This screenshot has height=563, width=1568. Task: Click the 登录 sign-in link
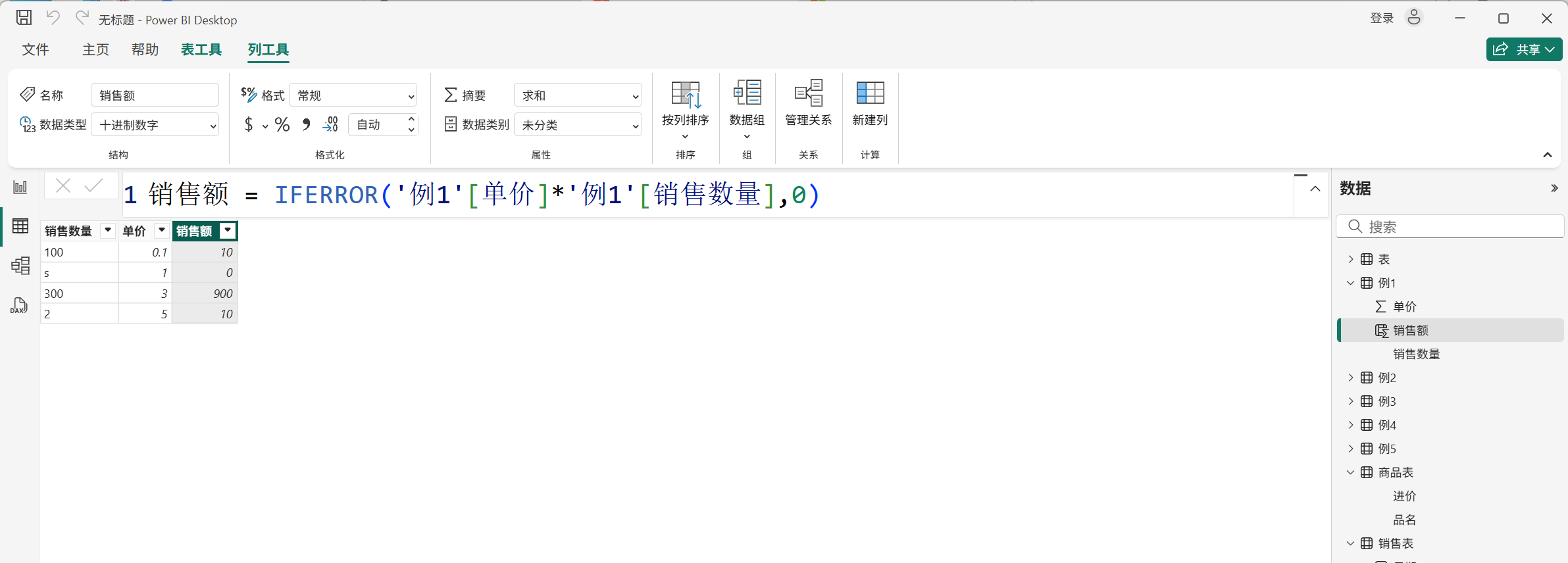(1382, 18)
